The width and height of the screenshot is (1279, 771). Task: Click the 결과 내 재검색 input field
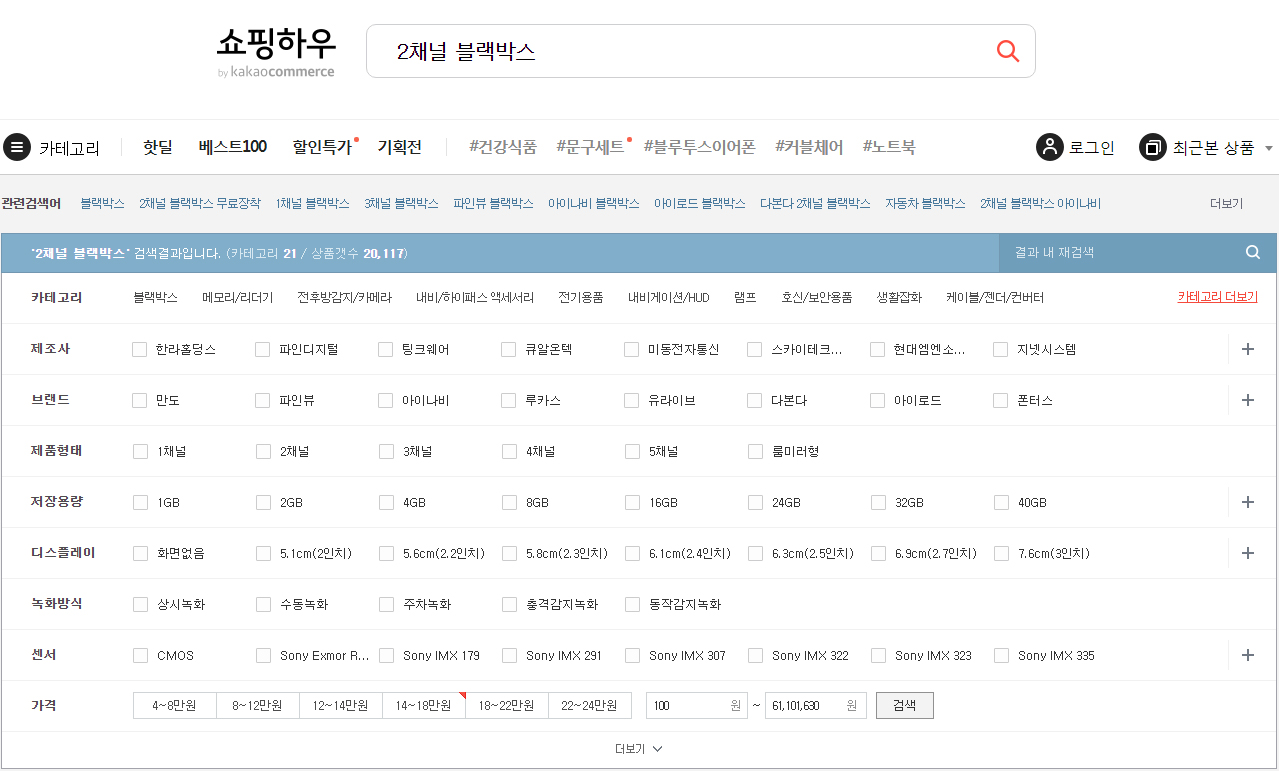point(1120,253)
